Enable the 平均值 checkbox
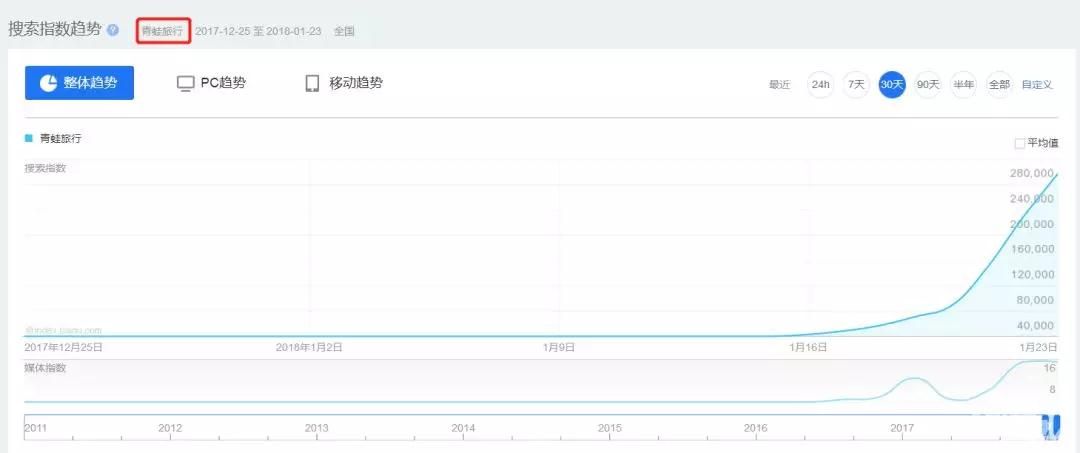The height and width of the screenshot is (453, 1080). tap(1020, 143)
